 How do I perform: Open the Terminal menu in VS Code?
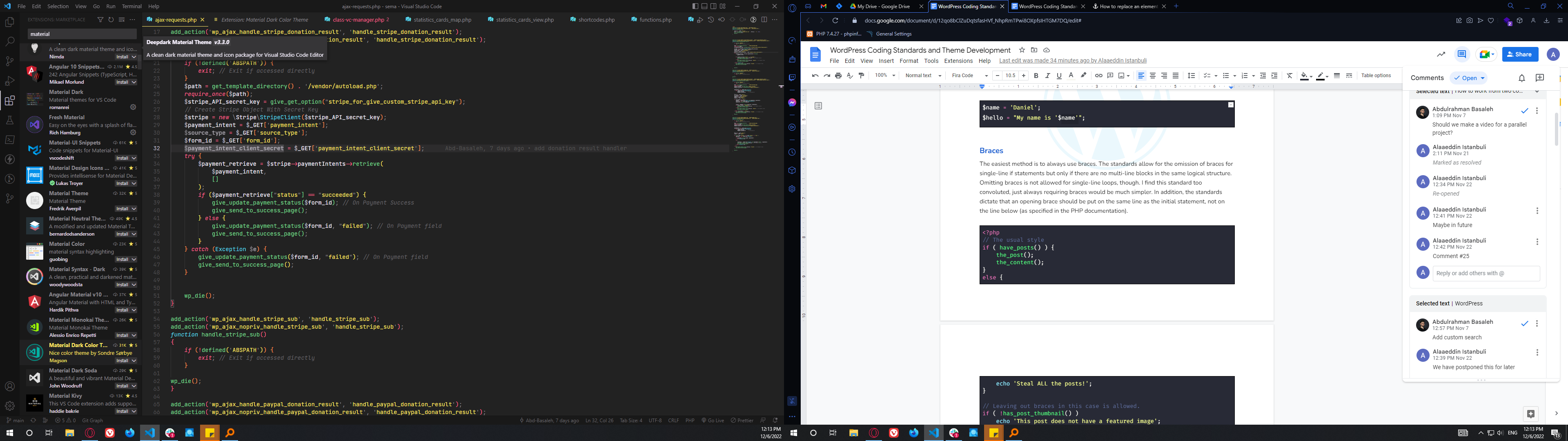point(131,6)
